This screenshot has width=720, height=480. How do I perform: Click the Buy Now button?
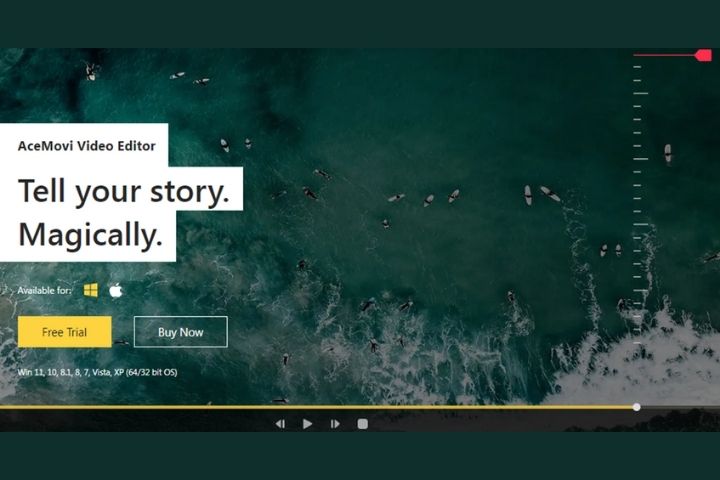pos(180,332)
